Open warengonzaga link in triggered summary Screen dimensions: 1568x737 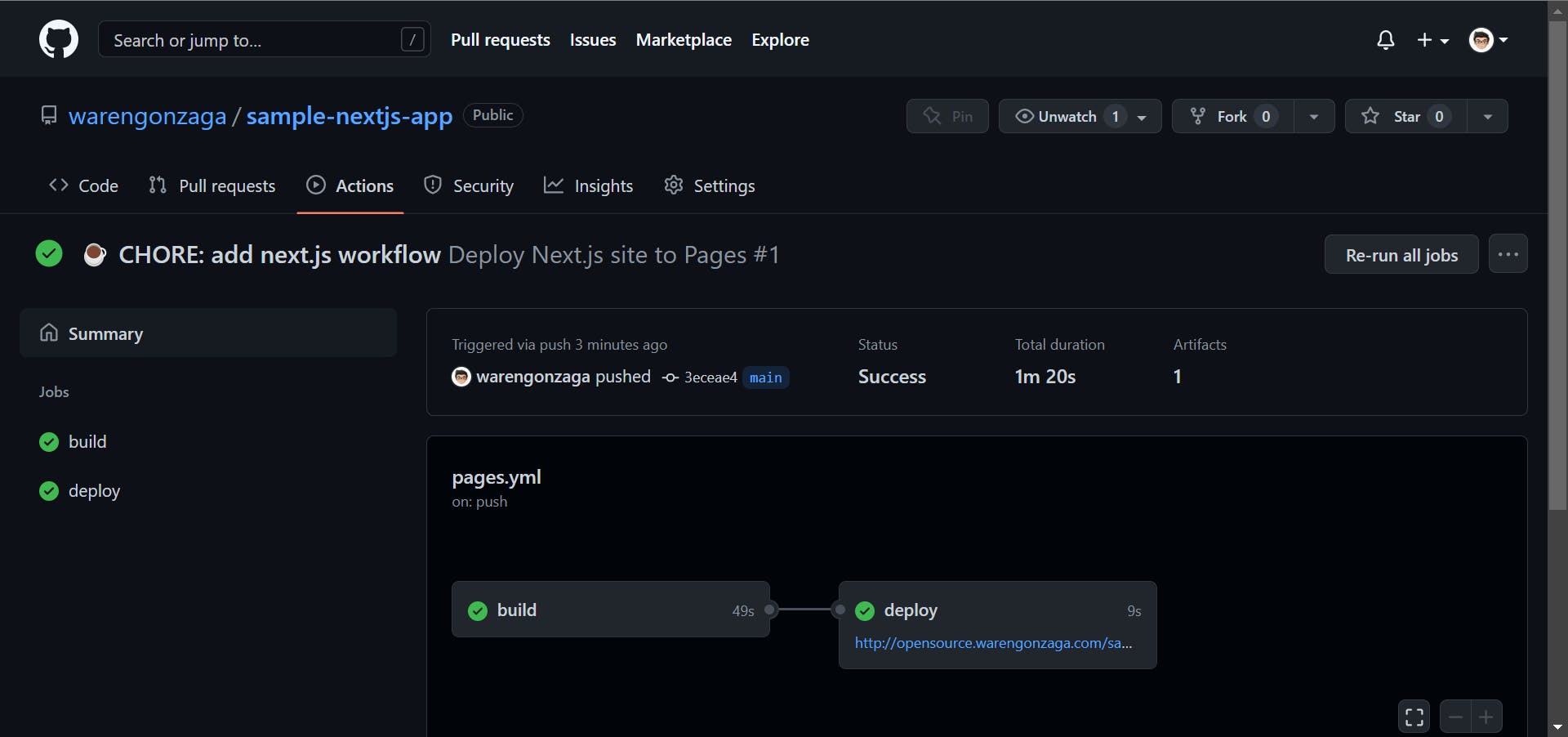click(533, 377)
